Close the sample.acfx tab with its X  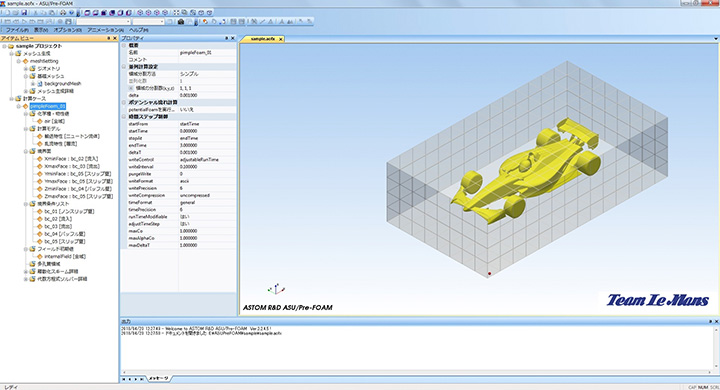tap(281, 39)
